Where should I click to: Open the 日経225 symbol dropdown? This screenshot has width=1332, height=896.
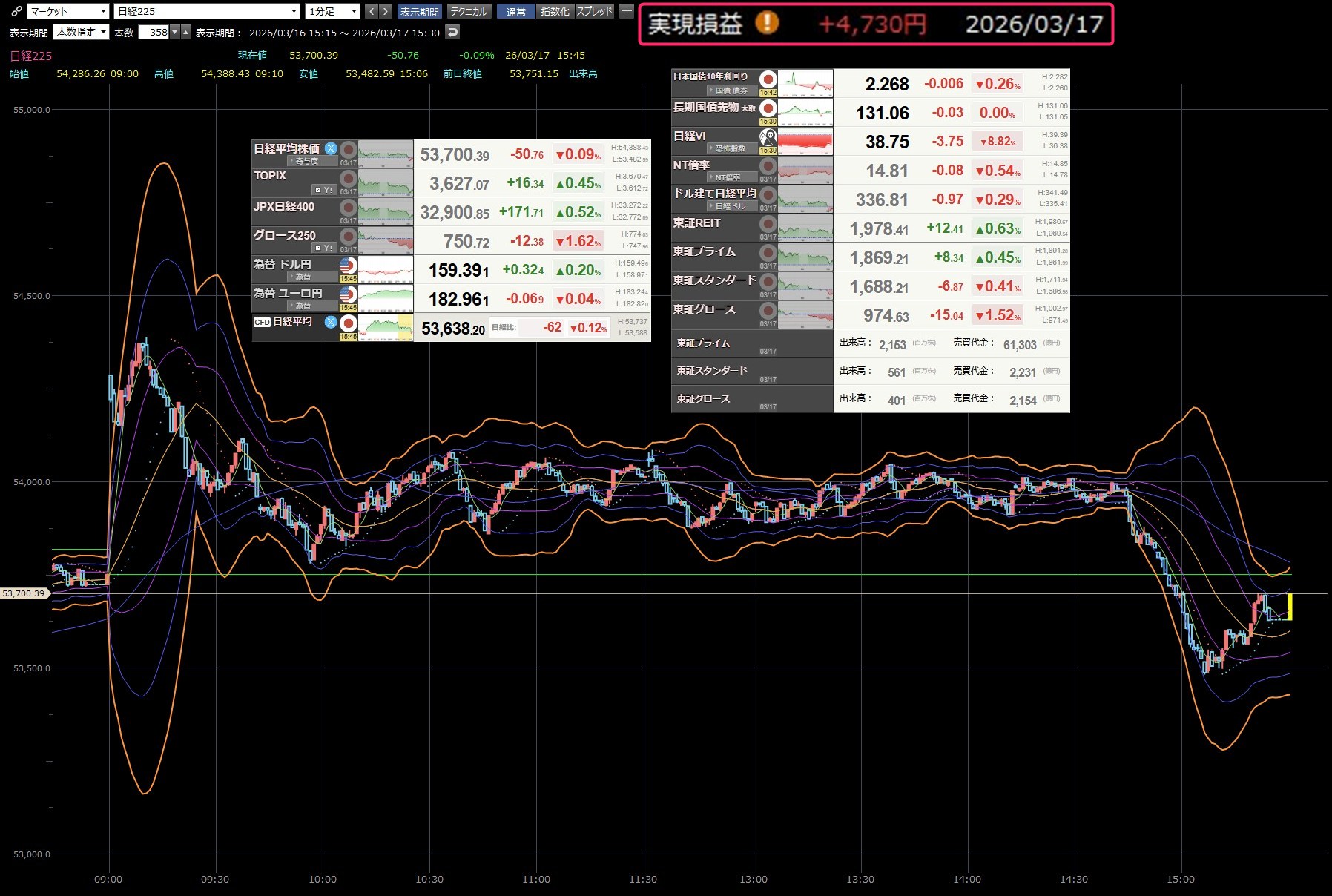click(x=207, y=11)
